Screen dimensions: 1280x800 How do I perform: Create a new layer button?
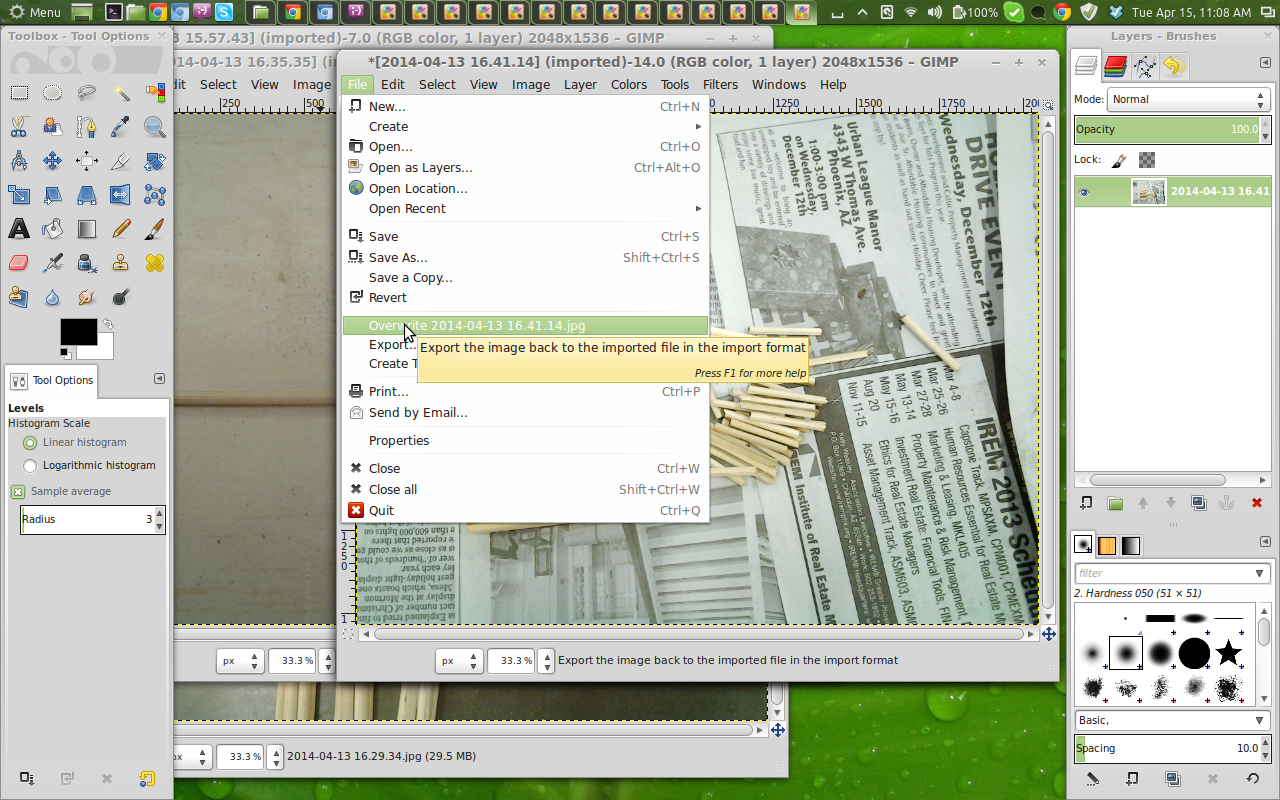[x=1087, y=503]
